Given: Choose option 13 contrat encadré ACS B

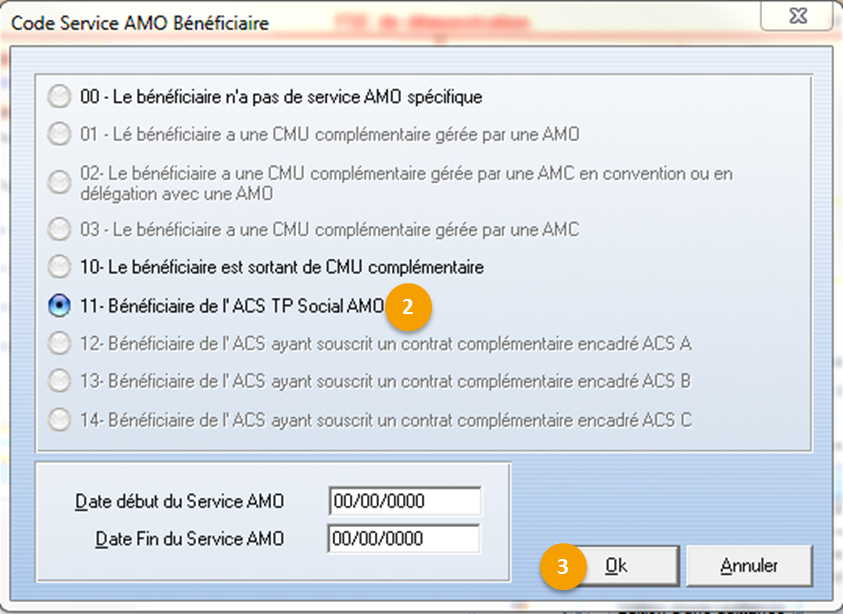Looking at the screenshot, I should [x=59, y=381].
